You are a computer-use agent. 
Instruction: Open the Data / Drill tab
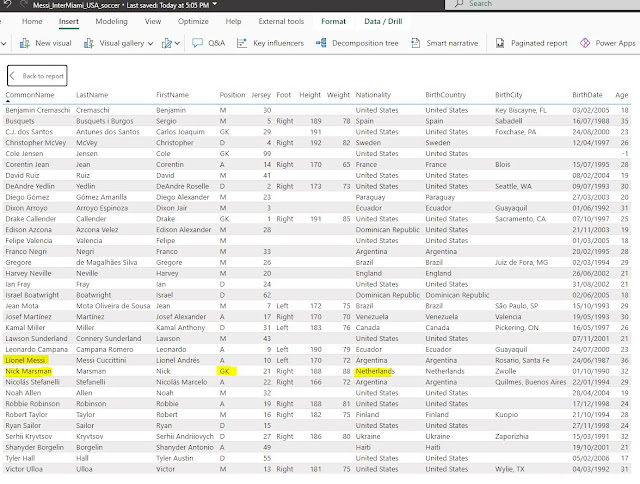click(x=383, y=22)
